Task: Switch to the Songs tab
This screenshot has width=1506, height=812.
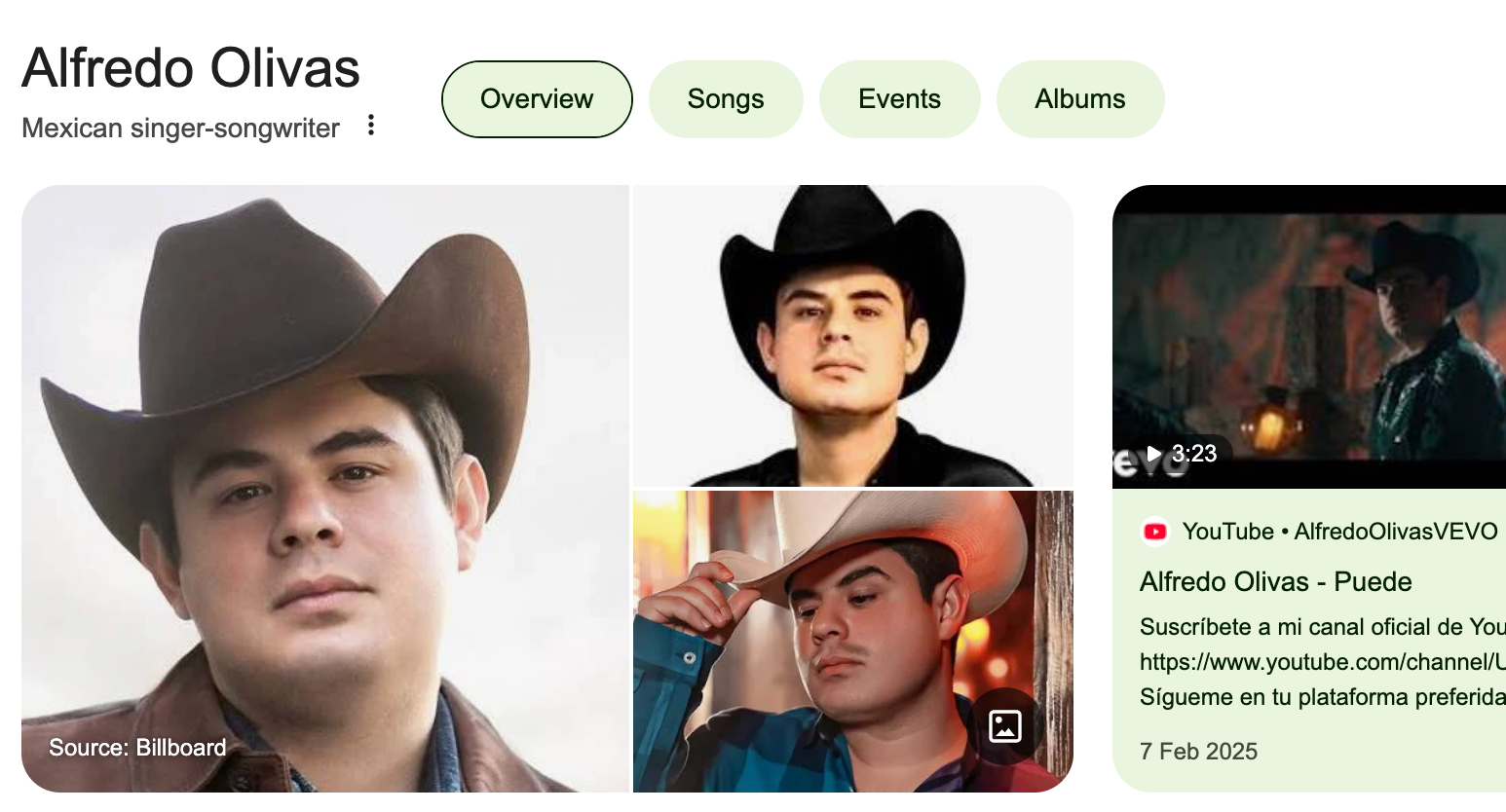Action: point(726,99)
